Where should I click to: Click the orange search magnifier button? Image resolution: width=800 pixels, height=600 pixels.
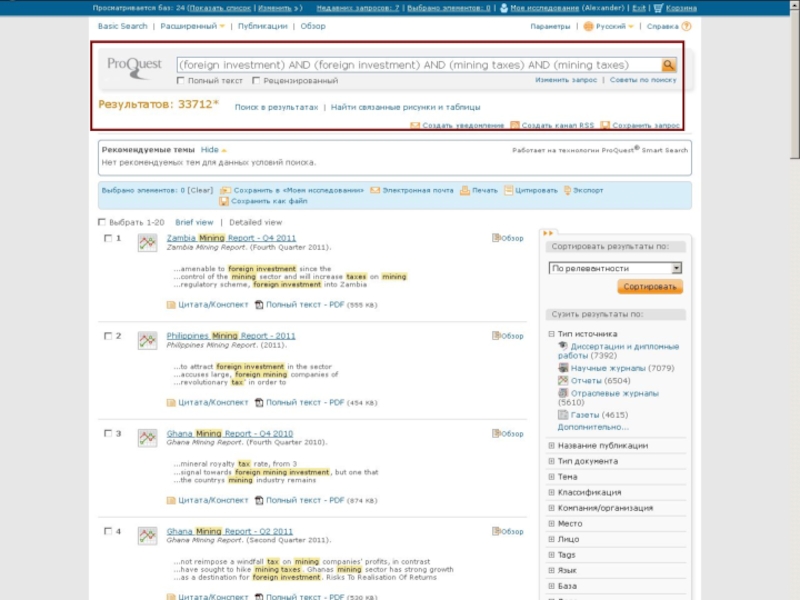[669, 66]
